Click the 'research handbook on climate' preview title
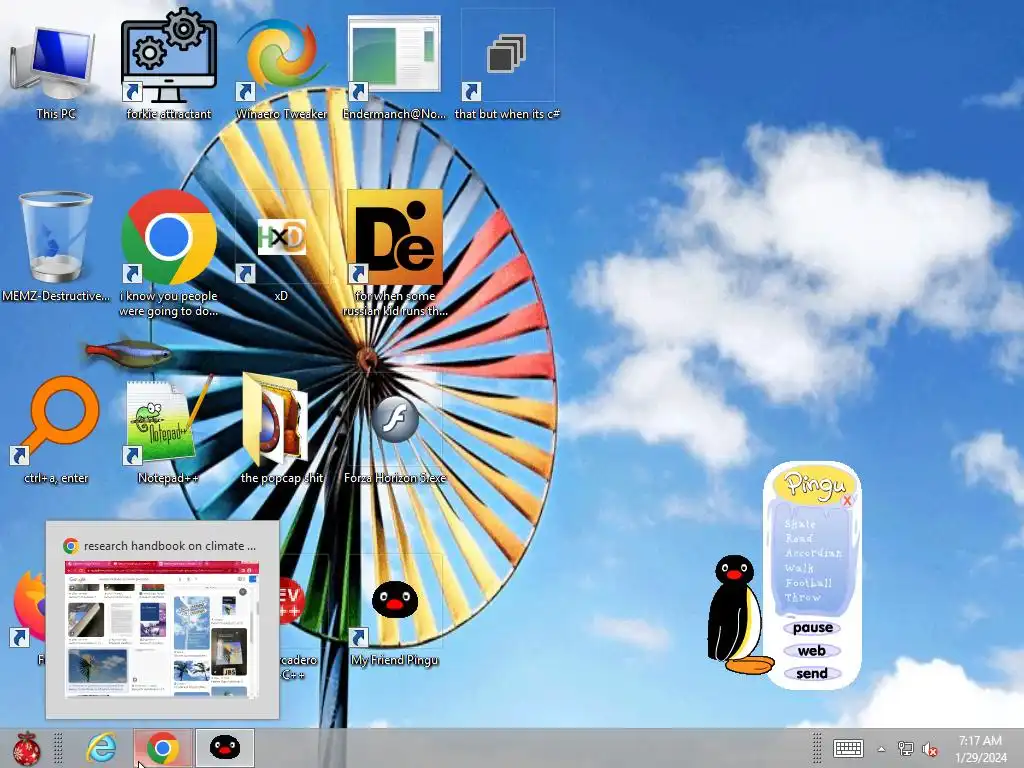The image size is (1024, 768). 170,546
